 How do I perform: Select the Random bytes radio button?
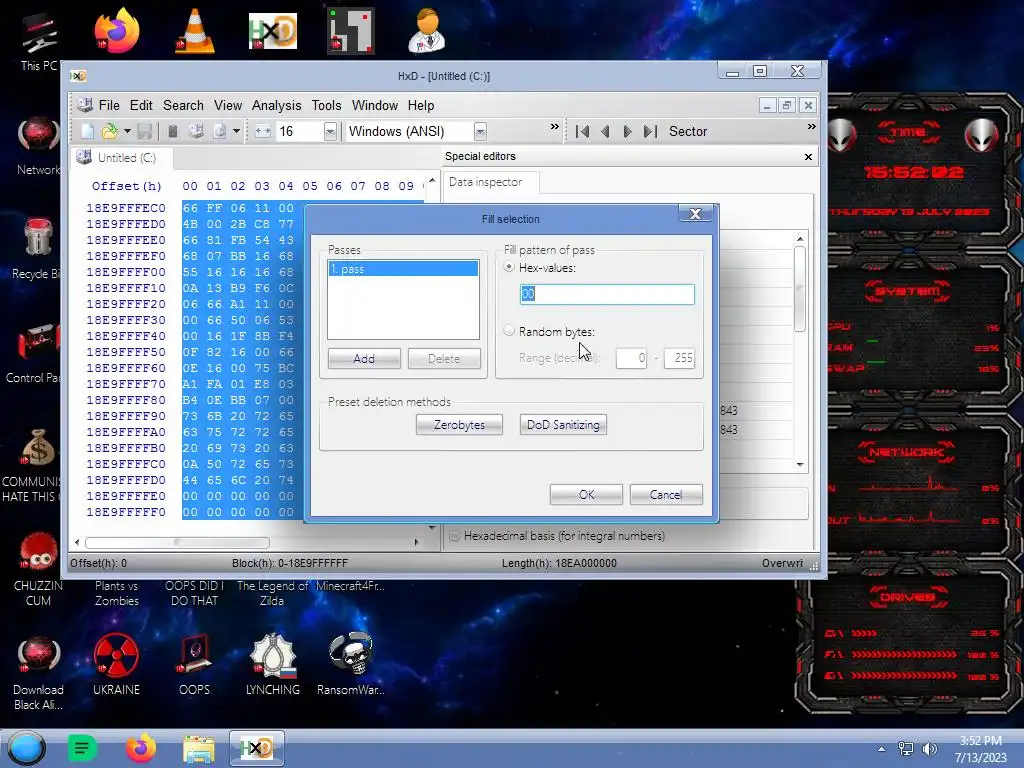509,331
